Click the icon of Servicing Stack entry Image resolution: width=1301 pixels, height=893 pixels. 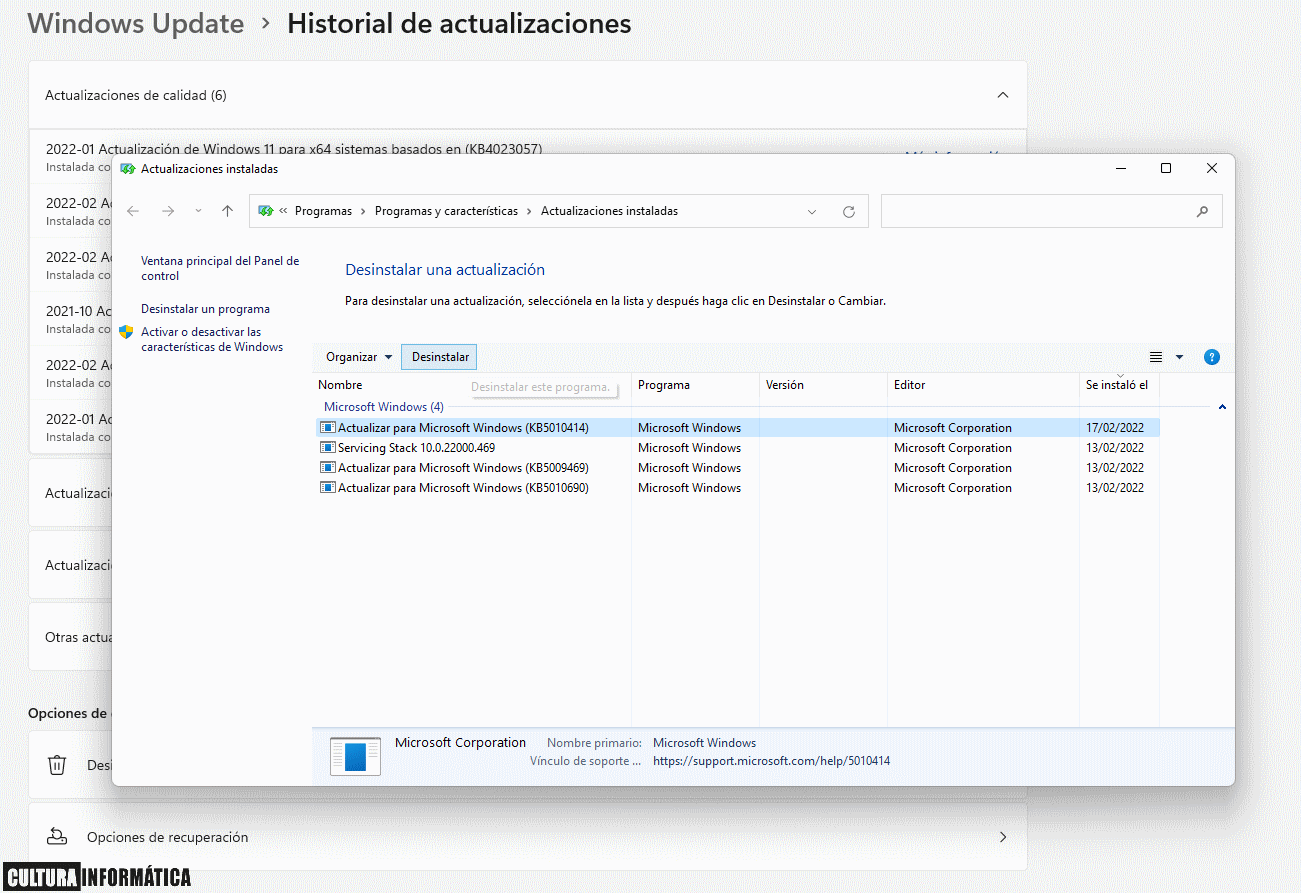327,448
